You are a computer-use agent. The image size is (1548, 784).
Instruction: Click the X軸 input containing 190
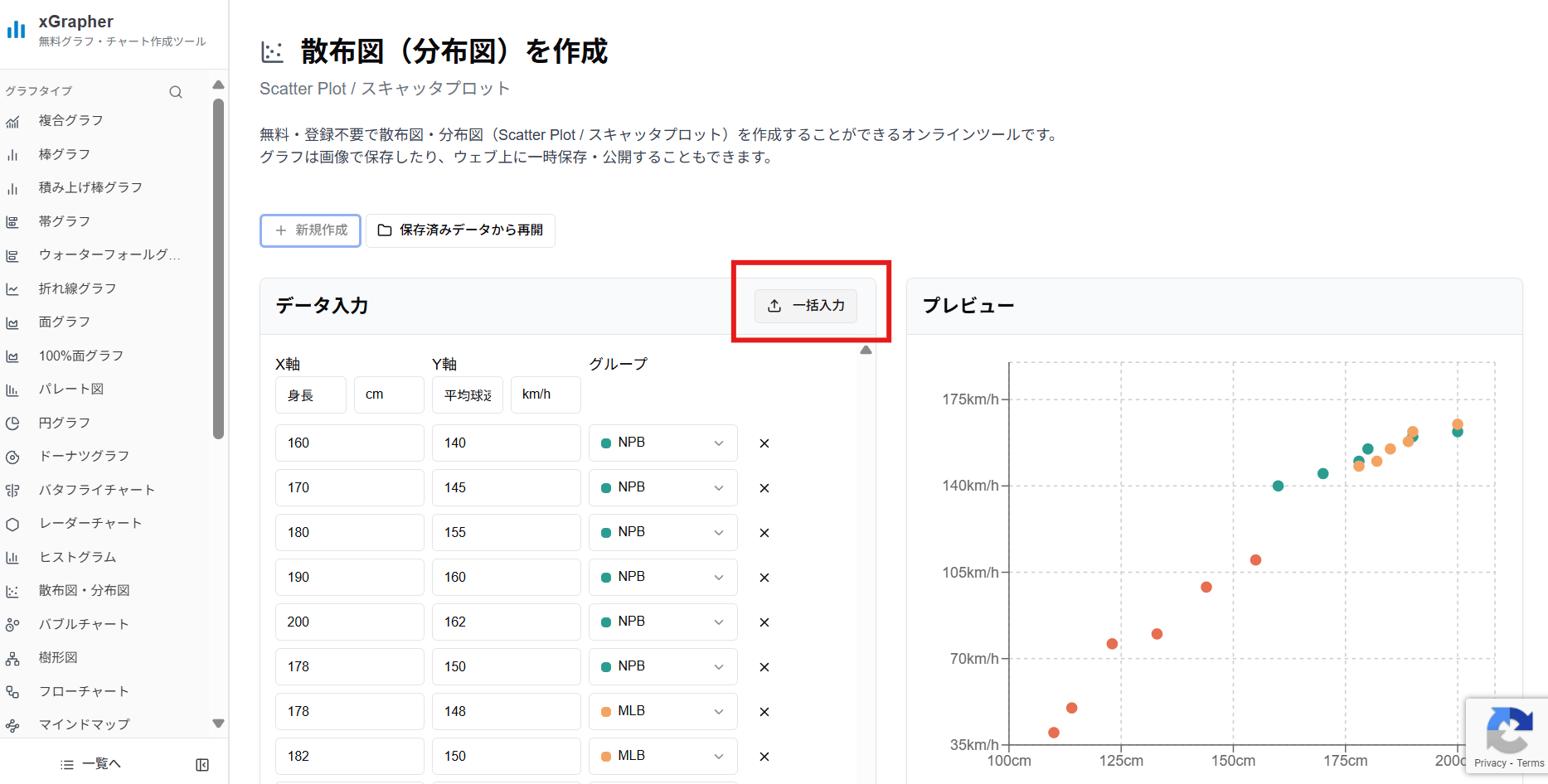349,577
